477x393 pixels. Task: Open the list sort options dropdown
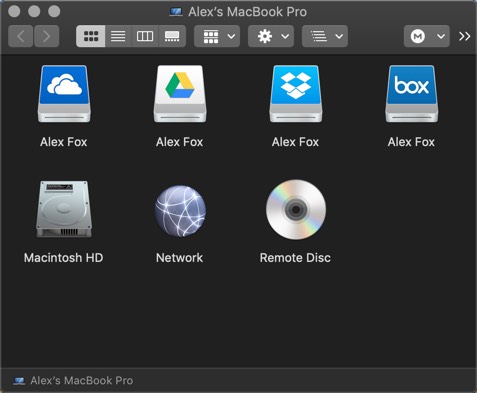[325, 36]
